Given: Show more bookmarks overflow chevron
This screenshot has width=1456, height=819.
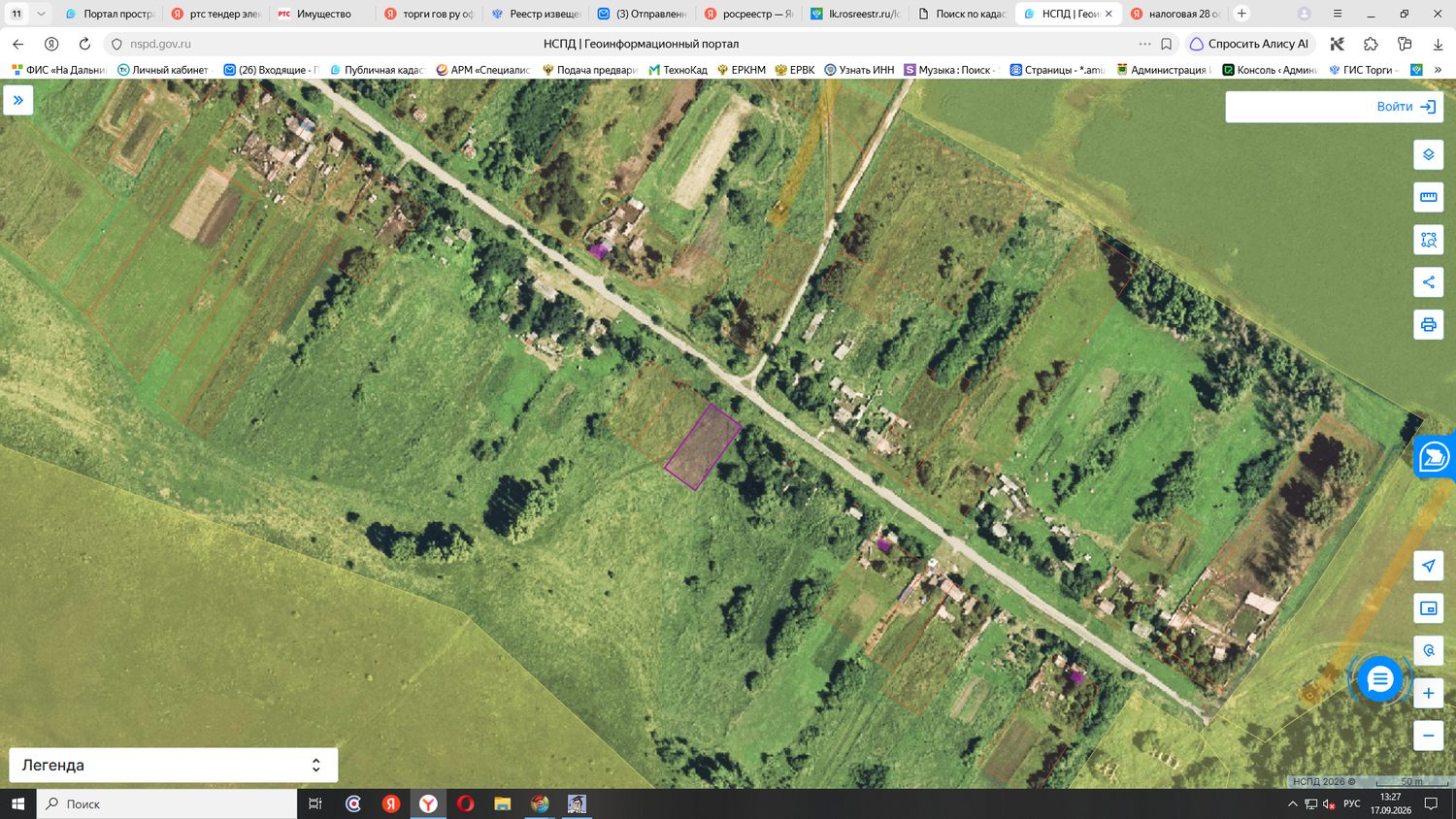Looking at the screenshot, I should [1438, 70].
